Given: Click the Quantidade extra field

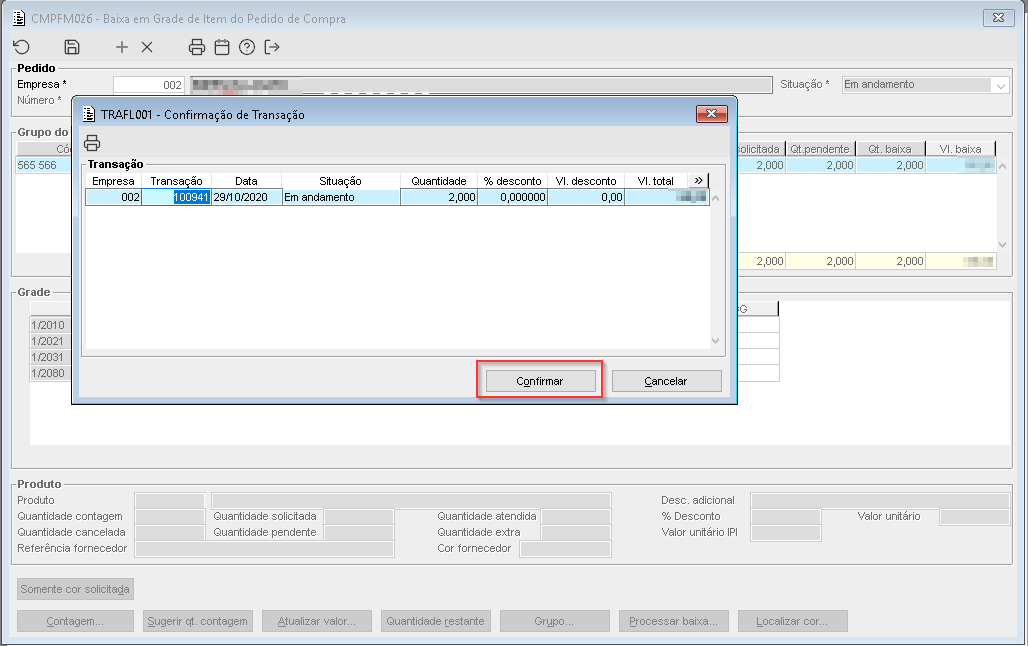Looking at the screenshot, I should click(x=576, y=533).
